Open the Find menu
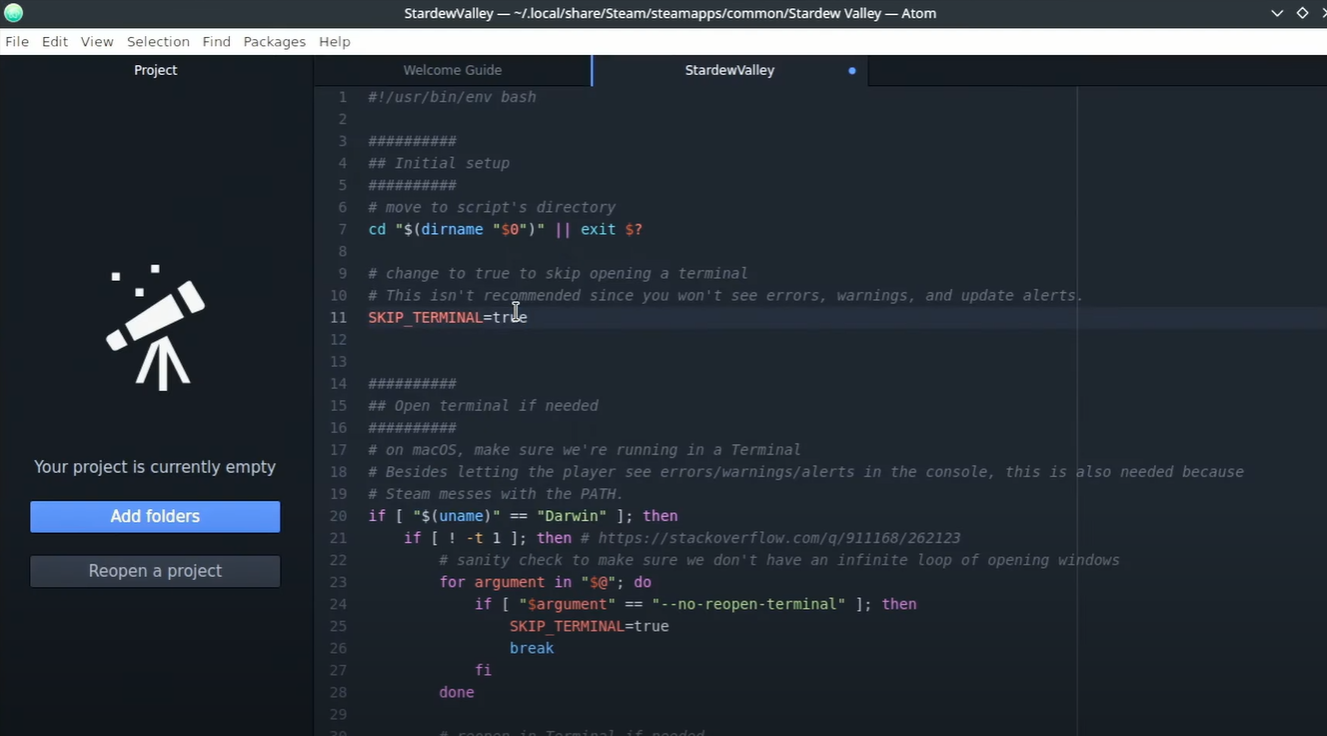Viewport: 1327px width, 736px height. [x=216, y=42]
